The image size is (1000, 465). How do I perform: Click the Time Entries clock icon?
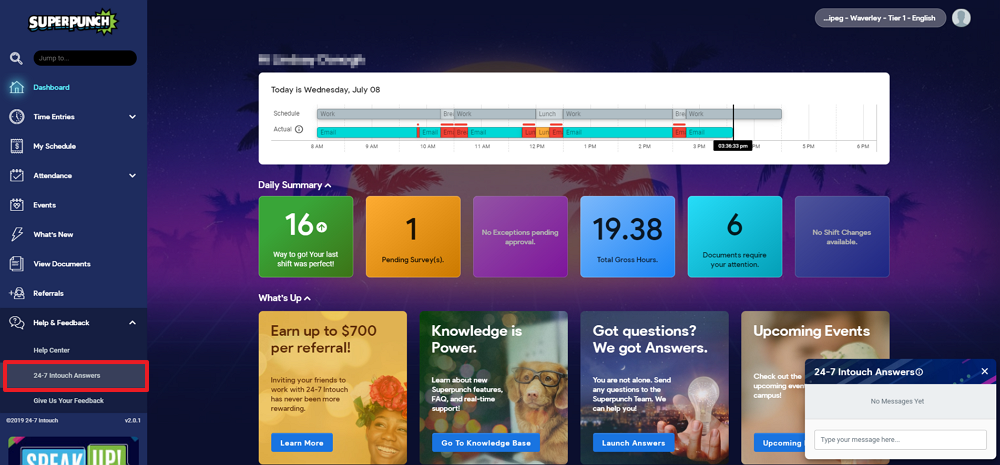click(x=17, y=117)
